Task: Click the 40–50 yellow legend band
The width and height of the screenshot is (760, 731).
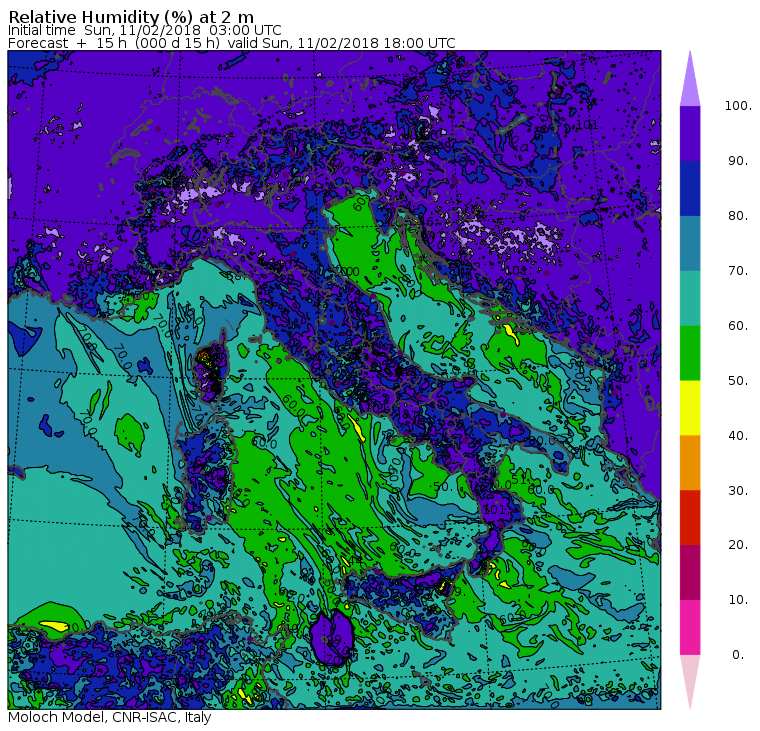Action: (x=690, y=408)
